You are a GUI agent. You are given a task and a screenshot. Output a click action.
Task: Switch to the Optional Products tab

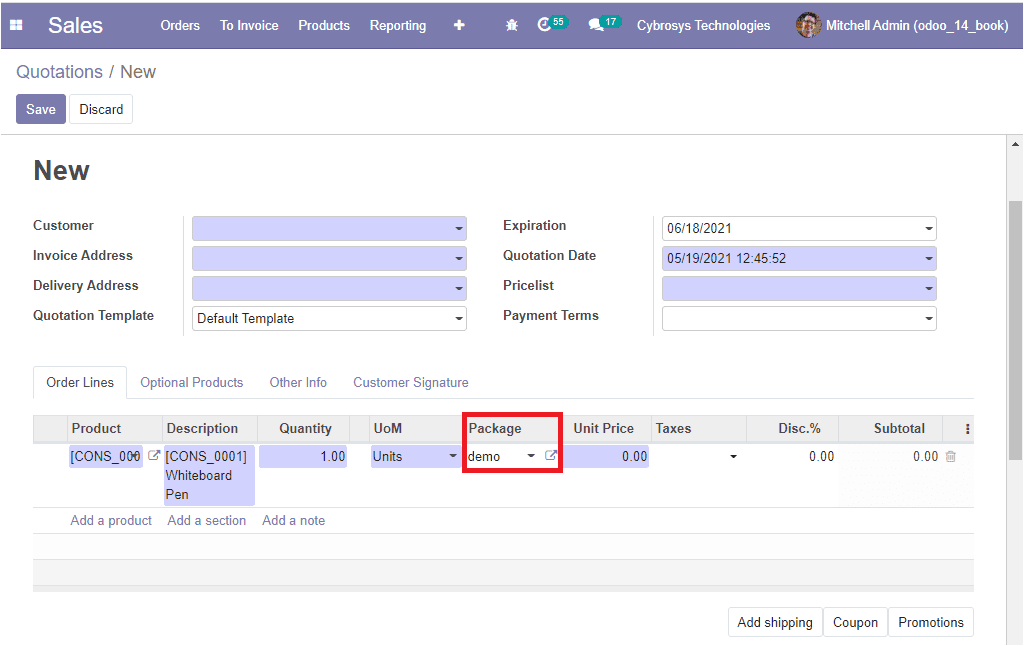click(x=191, y=382)
